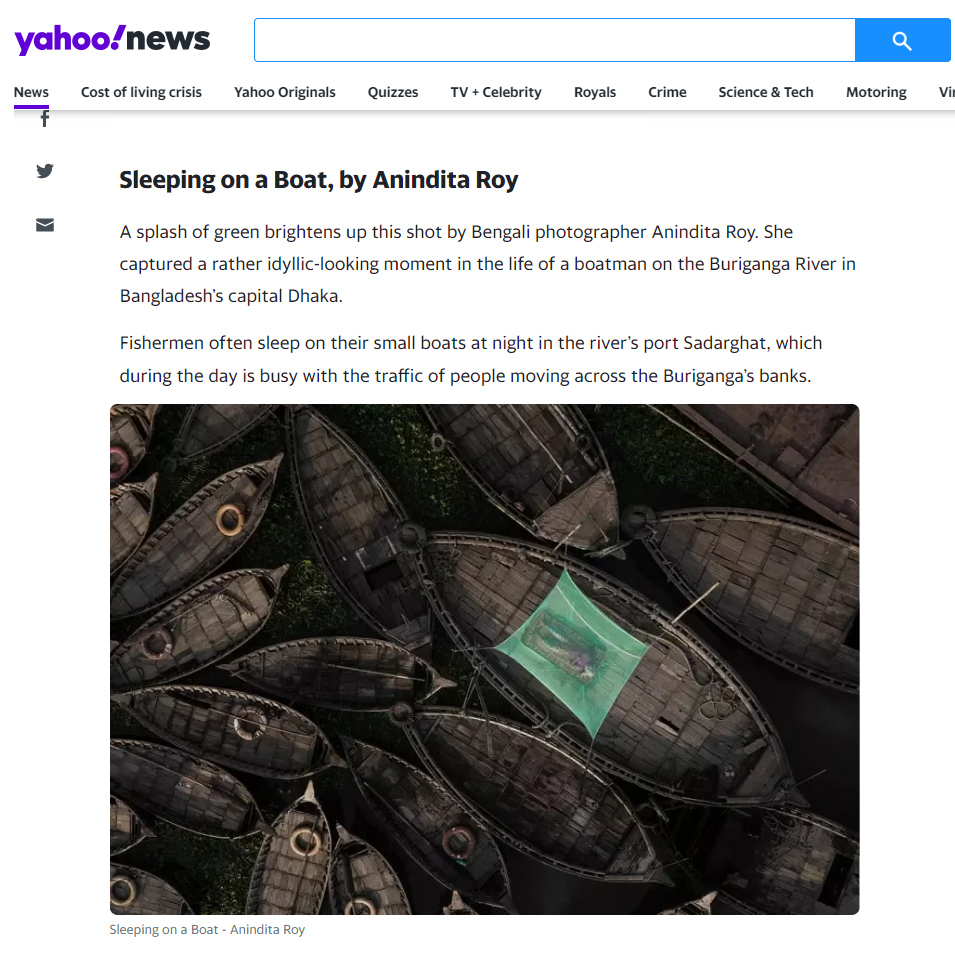Image resolution: width=955 pixels, height=955 pixels.
Task: Share article via Facebook icon
Action: click(44, 119)
